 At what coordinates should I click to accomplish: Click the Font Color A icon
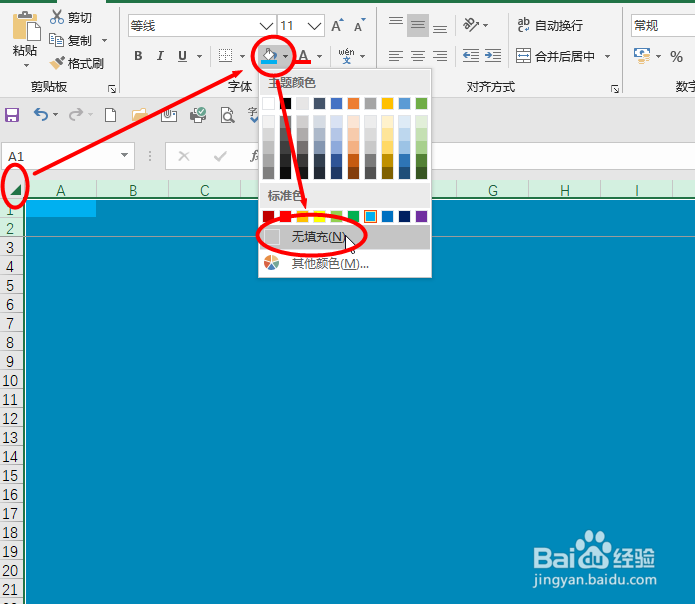304,56
